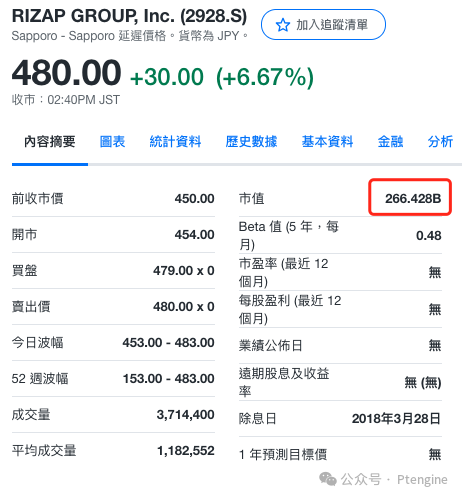Click the Sapporo 延遲價格 currency note
This screenshot has width=462, height=498.
point(130,36)
